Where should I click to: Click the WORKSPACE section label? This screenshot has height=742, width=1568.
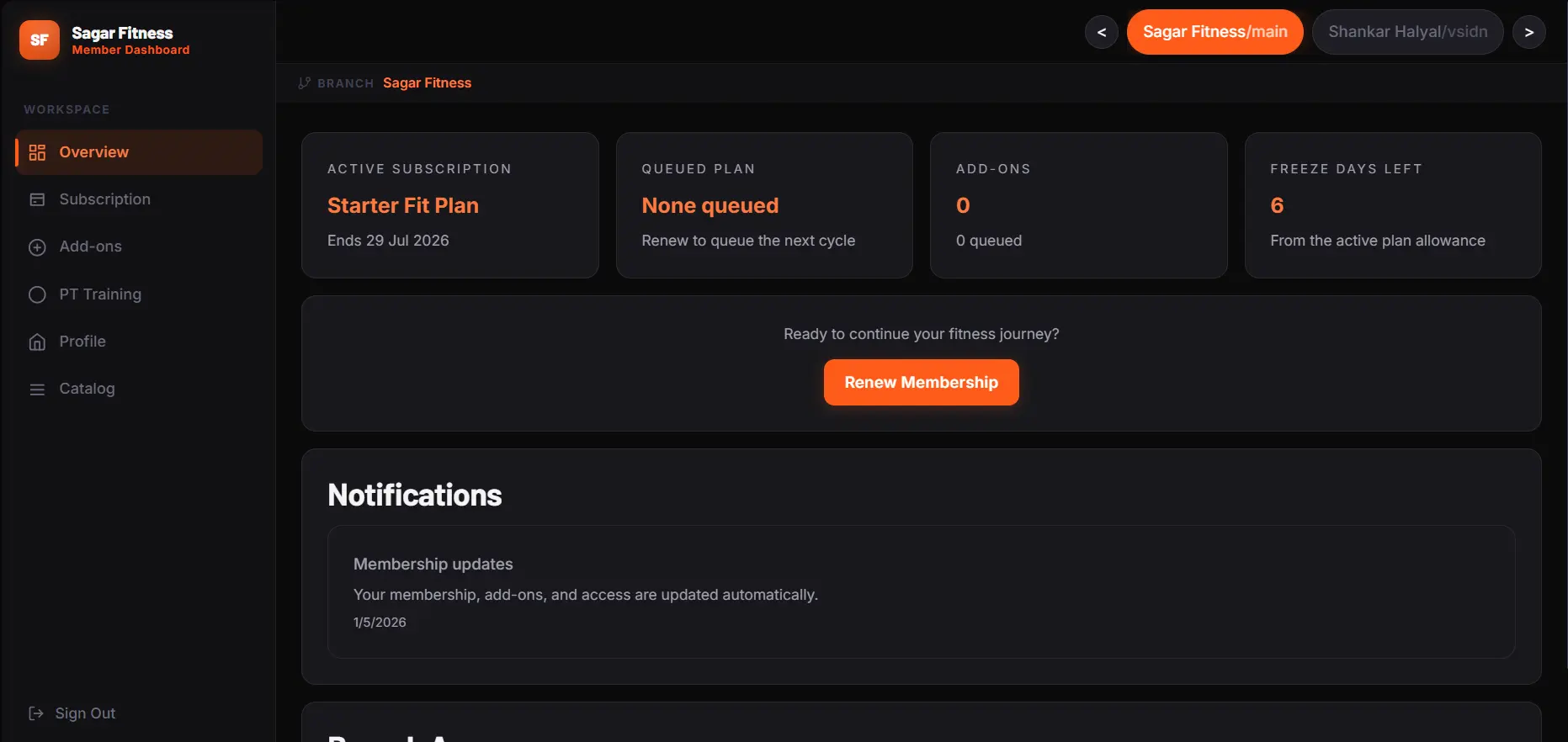coord(66,109)
